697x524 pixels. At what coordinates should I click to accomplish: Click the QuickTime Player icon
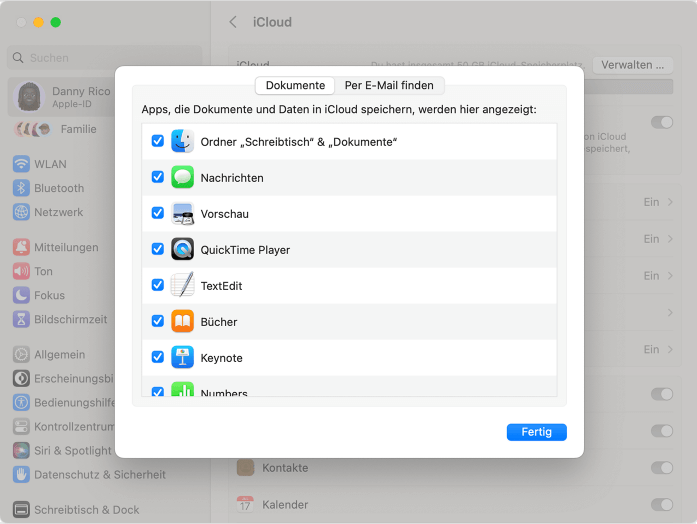click(182, 249)
